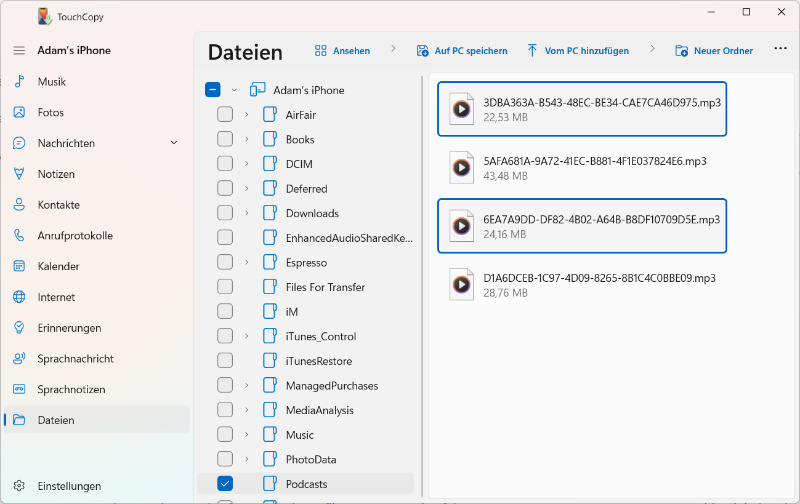The height and width of the screenshot is (504, 800).
Task: Click the Neuer Ordner button
Action: coord(713,51)
